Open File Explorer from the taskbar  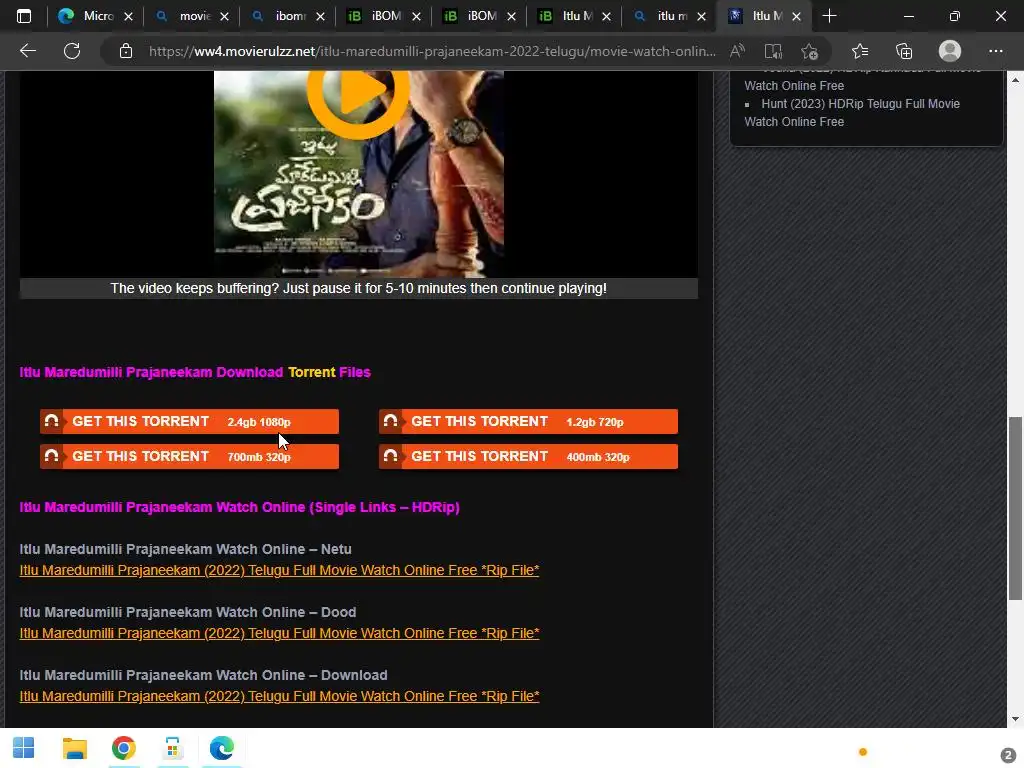[74, 748]
